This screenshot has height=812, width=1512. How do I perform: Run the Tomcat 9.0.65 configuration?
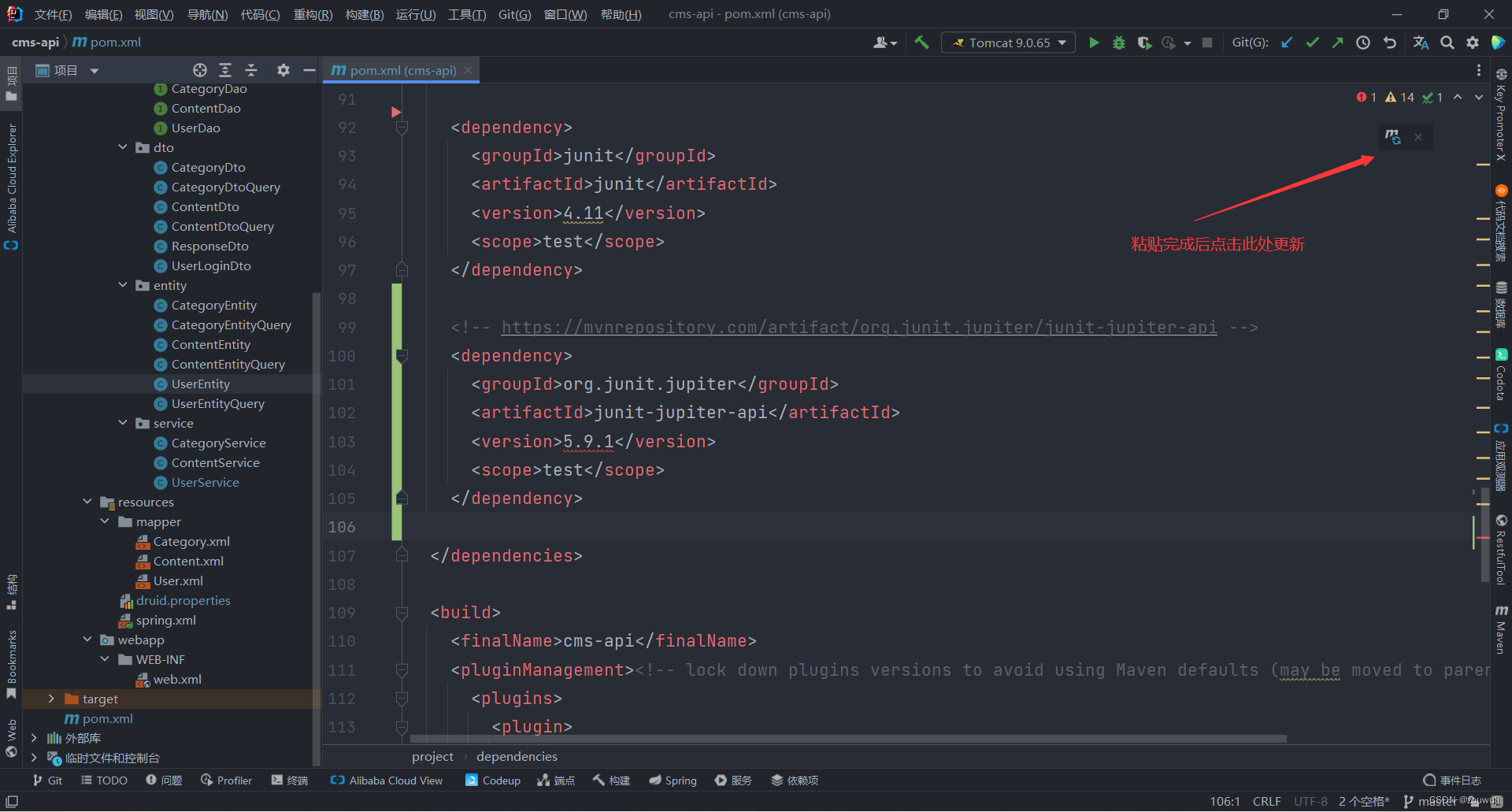[1094, 43]
